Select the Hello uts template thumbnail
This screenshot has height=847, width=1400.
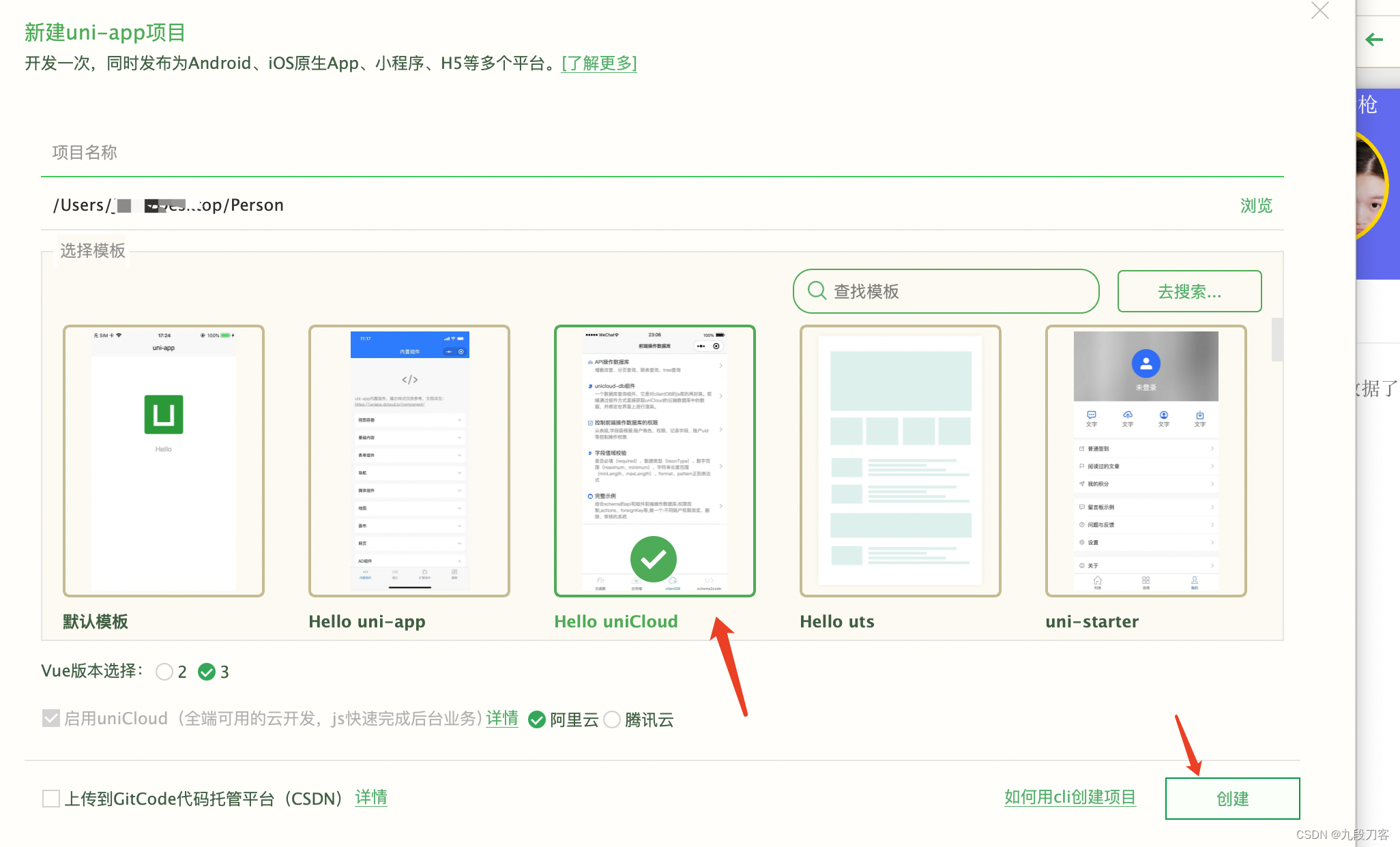(901, 461)
